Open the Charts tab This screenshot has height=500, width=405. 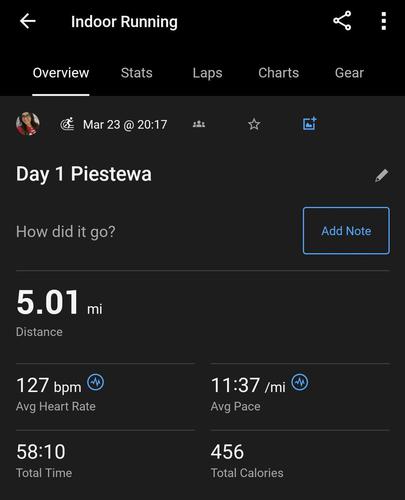[279, 73]
